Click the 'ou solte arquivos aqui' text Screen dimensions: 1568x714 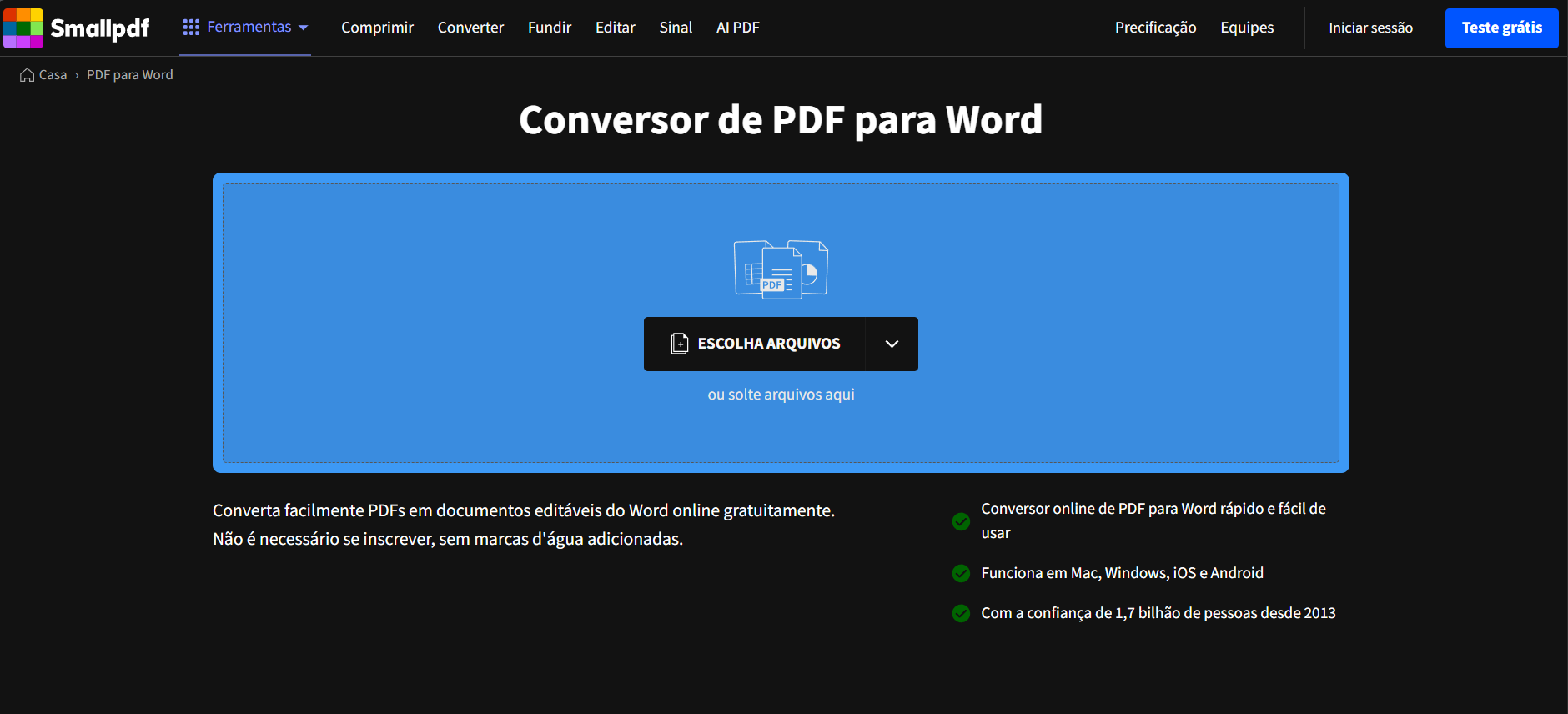(781, 395)
